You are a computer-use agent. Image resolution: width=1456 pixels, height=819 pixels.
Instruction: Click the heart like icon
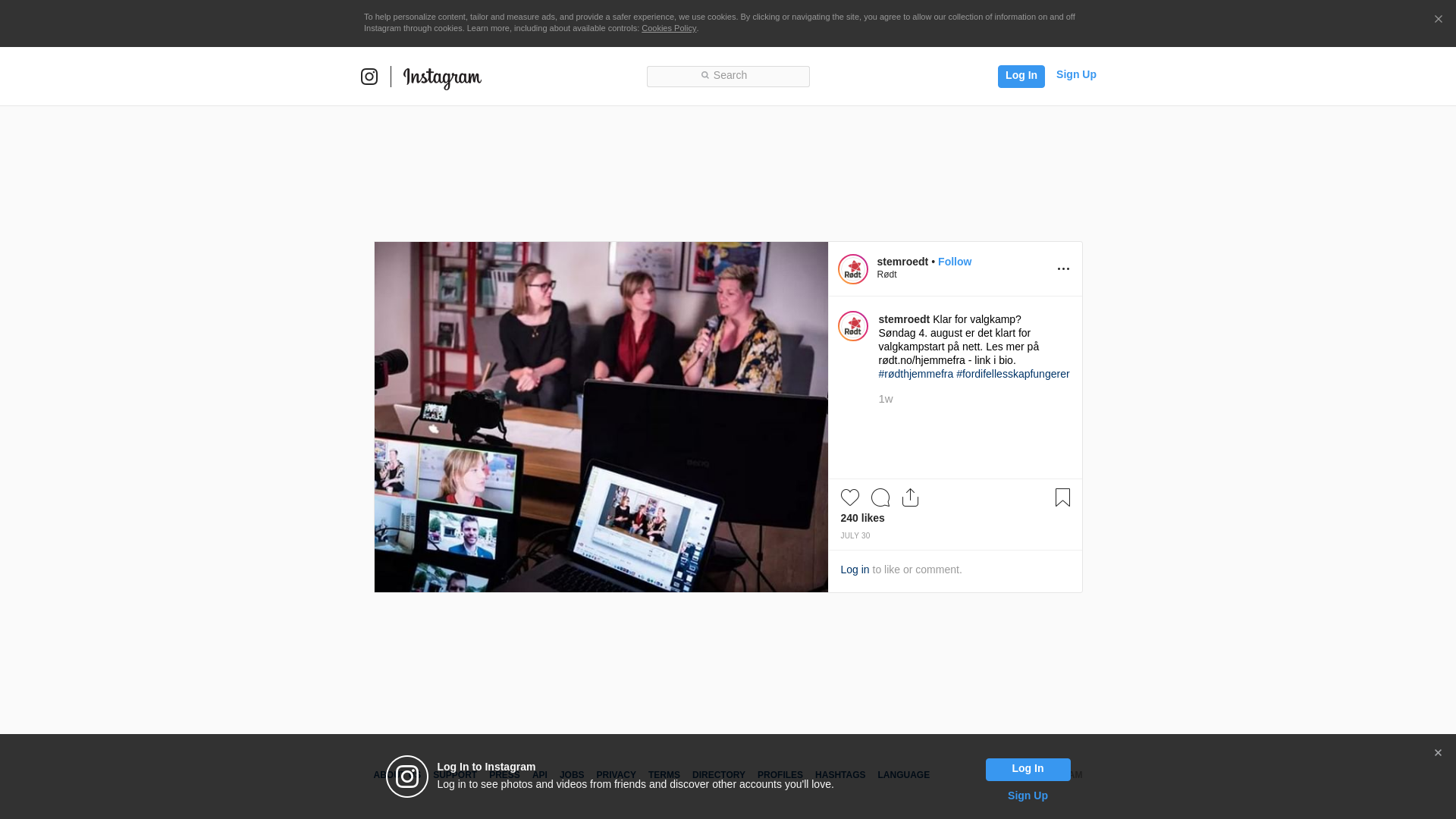pyautogui.click(x=849, y=497)
